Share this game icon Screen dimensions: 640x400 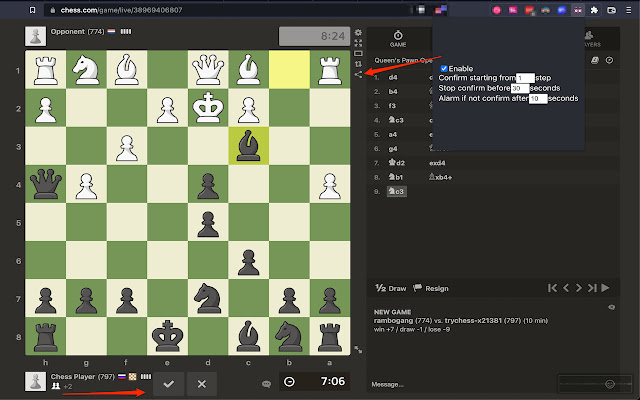click(x=358, y=74)
